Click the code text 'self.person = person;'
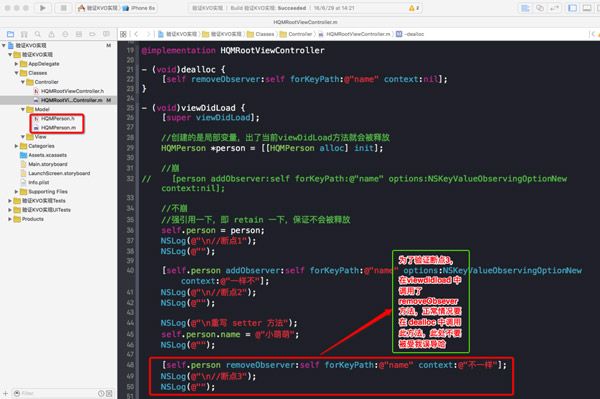Viewport: 600px width, 399px height. 213,230
